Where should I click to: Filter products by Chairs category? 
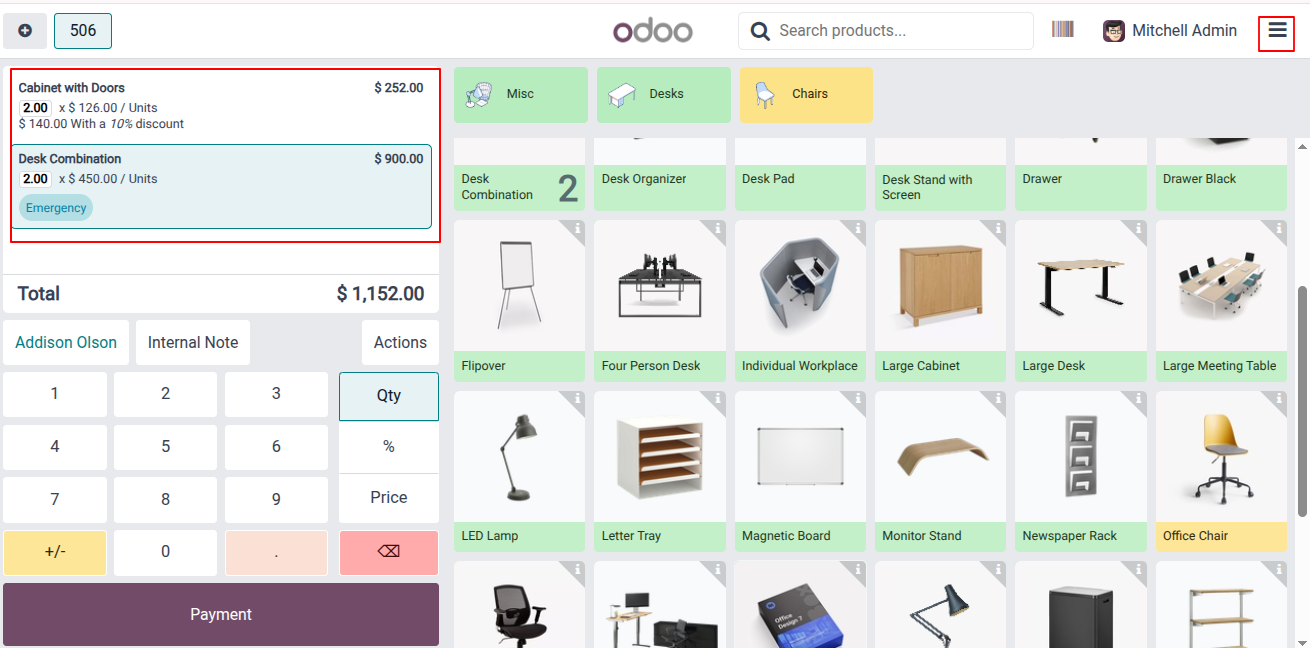click(806, 94)
